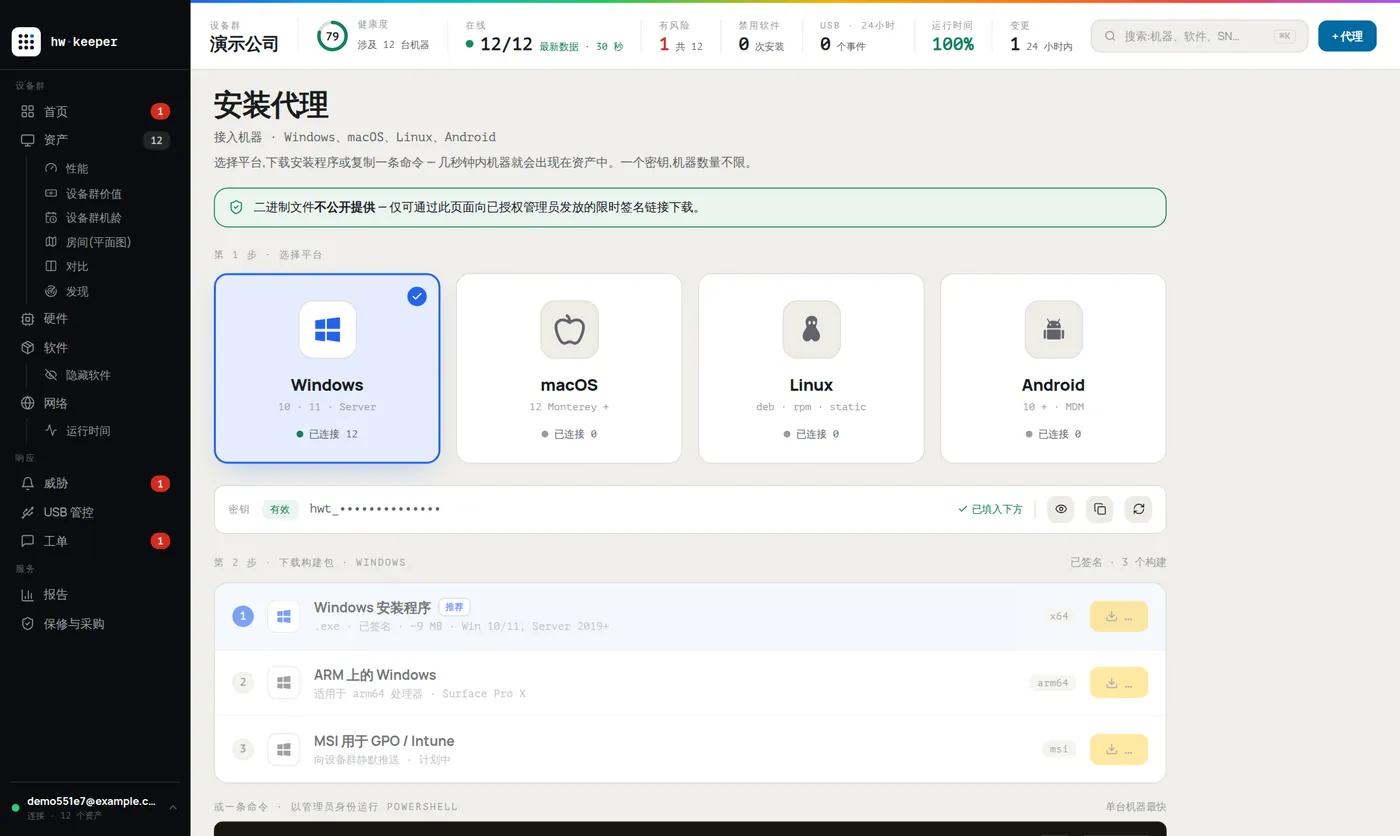Viewport: 1400px width, 836px height.
Task: Click the USB 管控 plug icon
Action: [28, 512]
